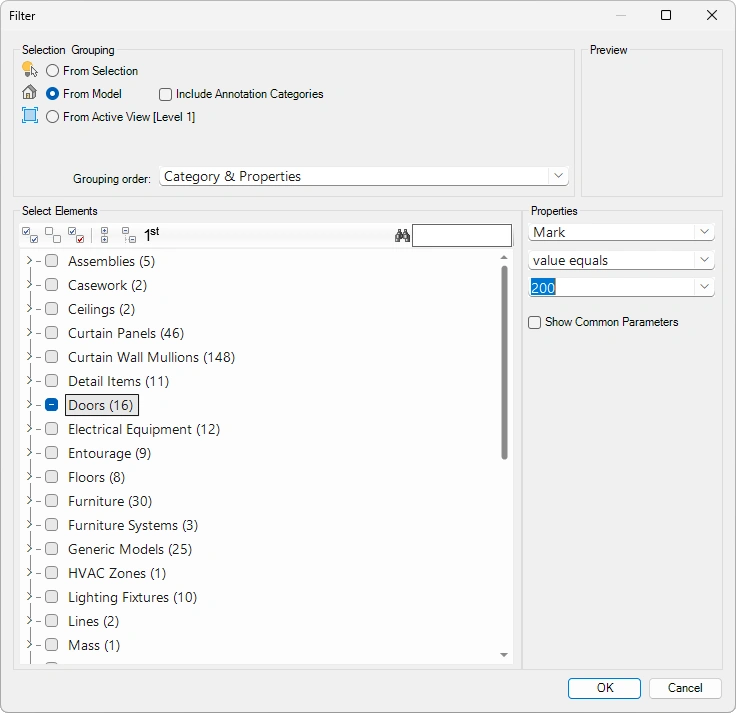Click the scroll up arrow of list
Image resolution: width=736 pixels, height=713 pixels.
(x=504, y=257)
